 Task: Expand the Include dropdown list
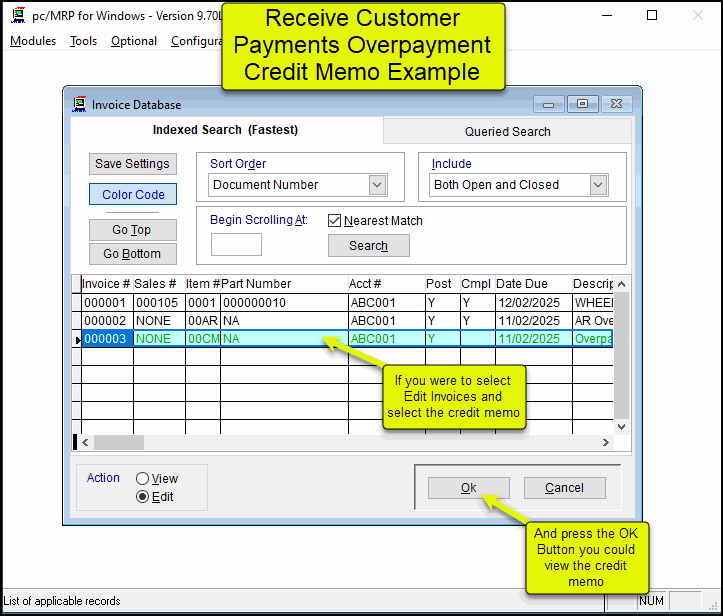click(x=598, y=185)
